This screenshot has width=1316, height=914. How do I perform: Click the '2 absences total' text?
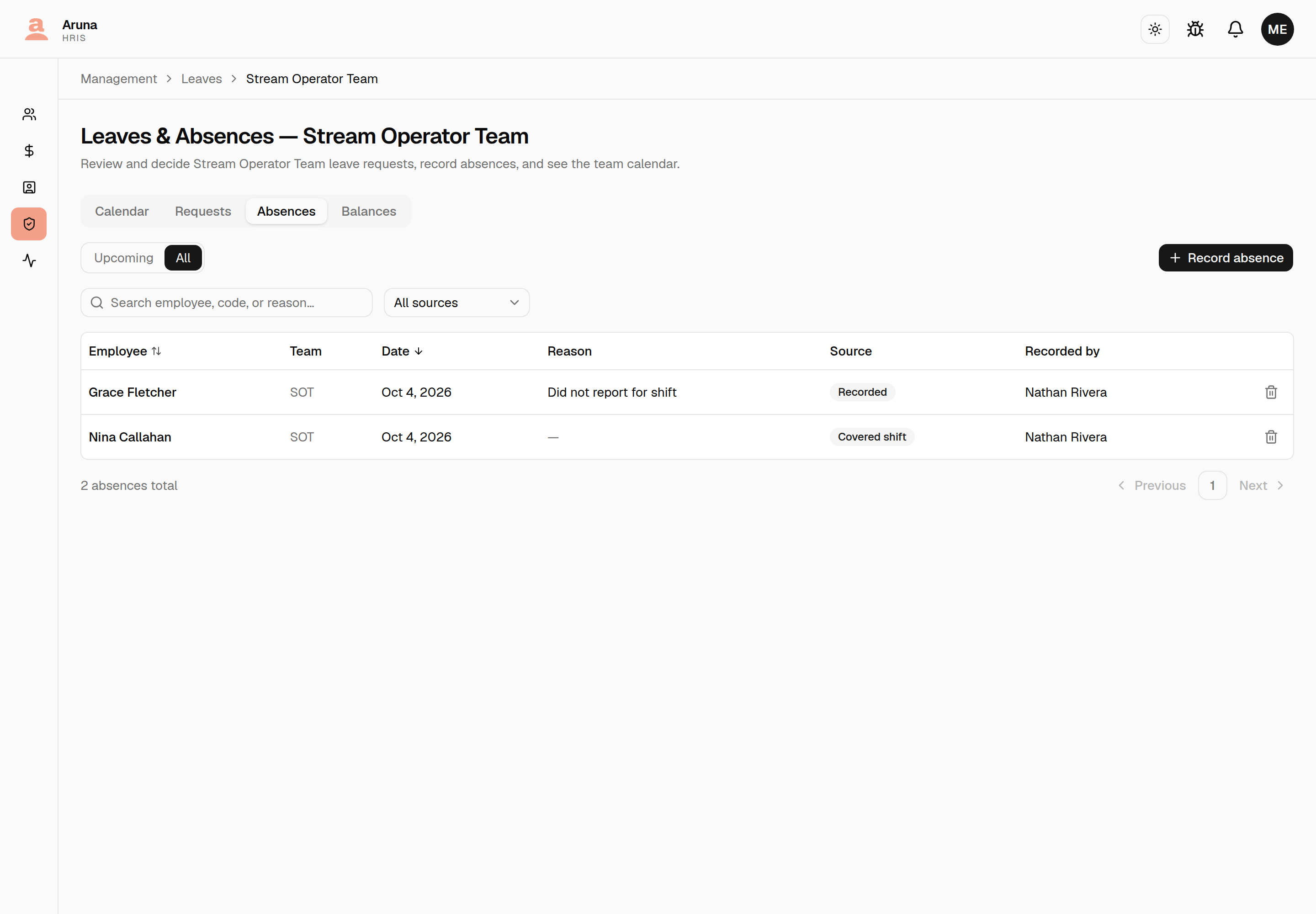[129, 486]
